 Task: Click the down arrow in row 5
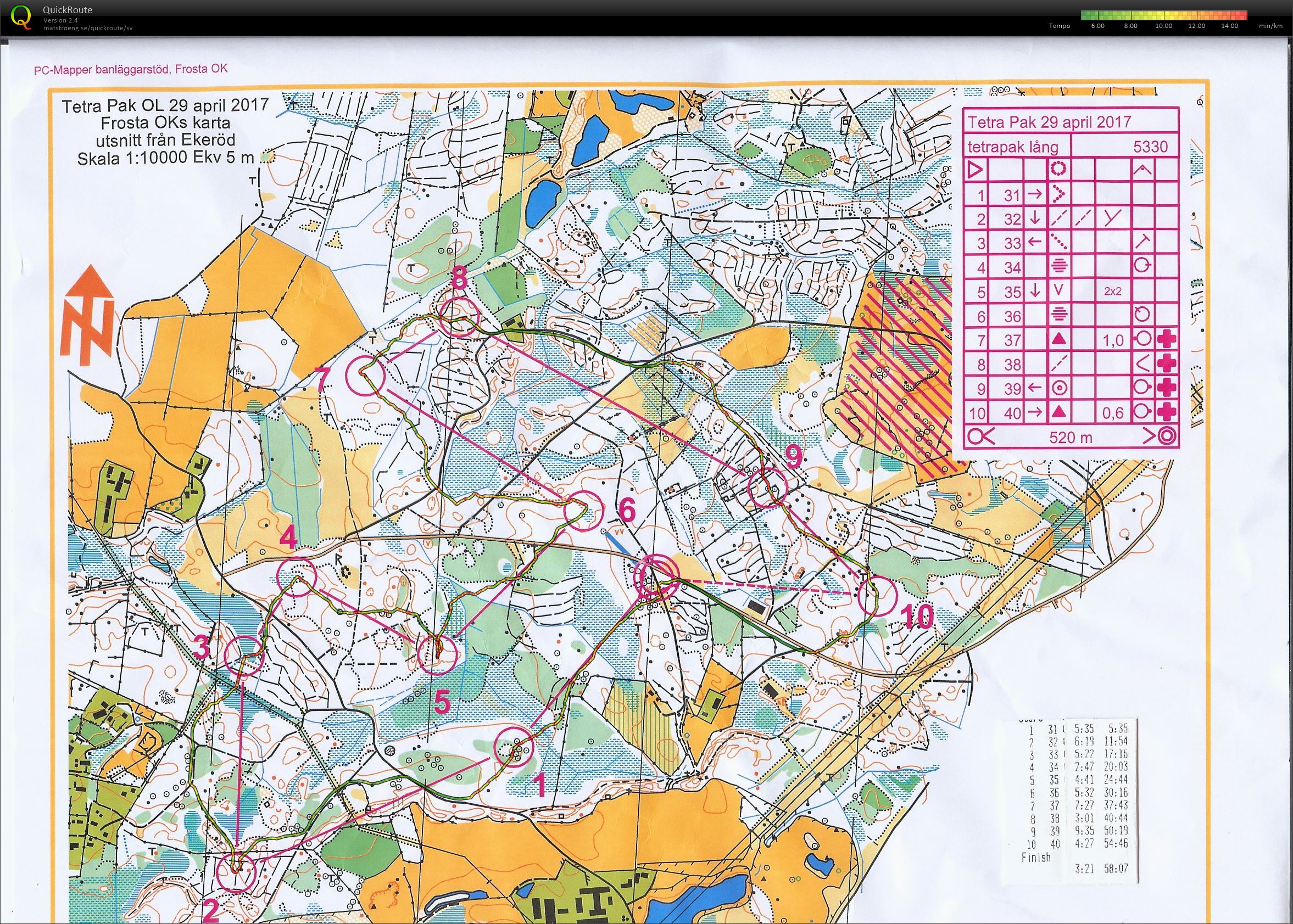(x=1035, y=291)
